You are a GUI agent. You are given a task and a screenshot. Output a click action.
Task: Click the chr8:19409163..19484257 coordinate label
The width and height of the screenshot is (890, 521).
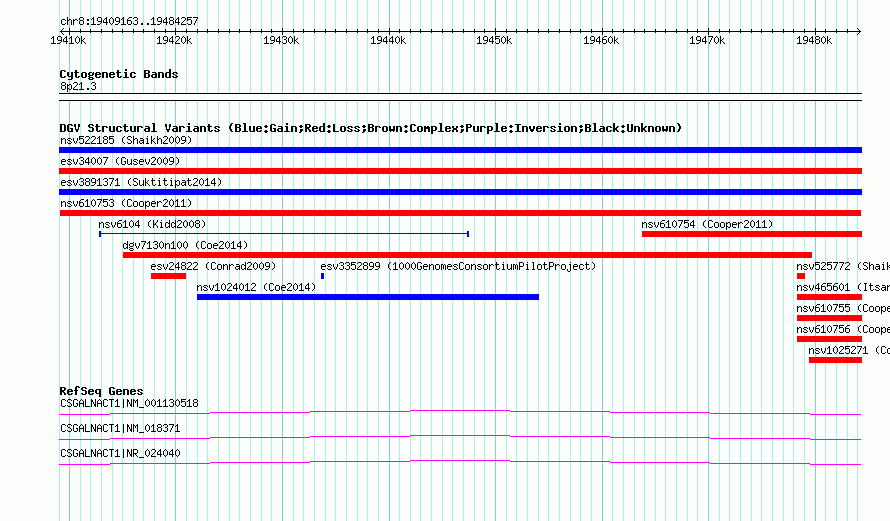pyautogui.click(x=129, y=21)
